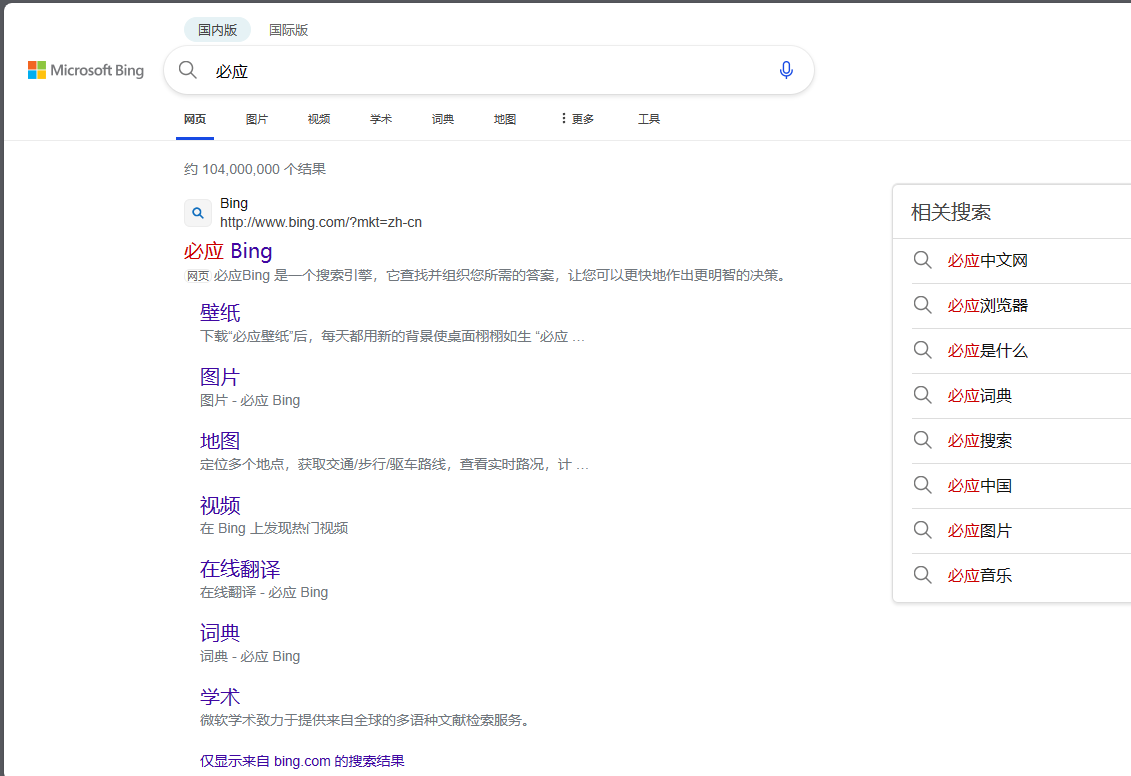Search related term 必应中文网
Image resolution: width=1131 pixels, height=776 pixels.
(x=987, y=260)
